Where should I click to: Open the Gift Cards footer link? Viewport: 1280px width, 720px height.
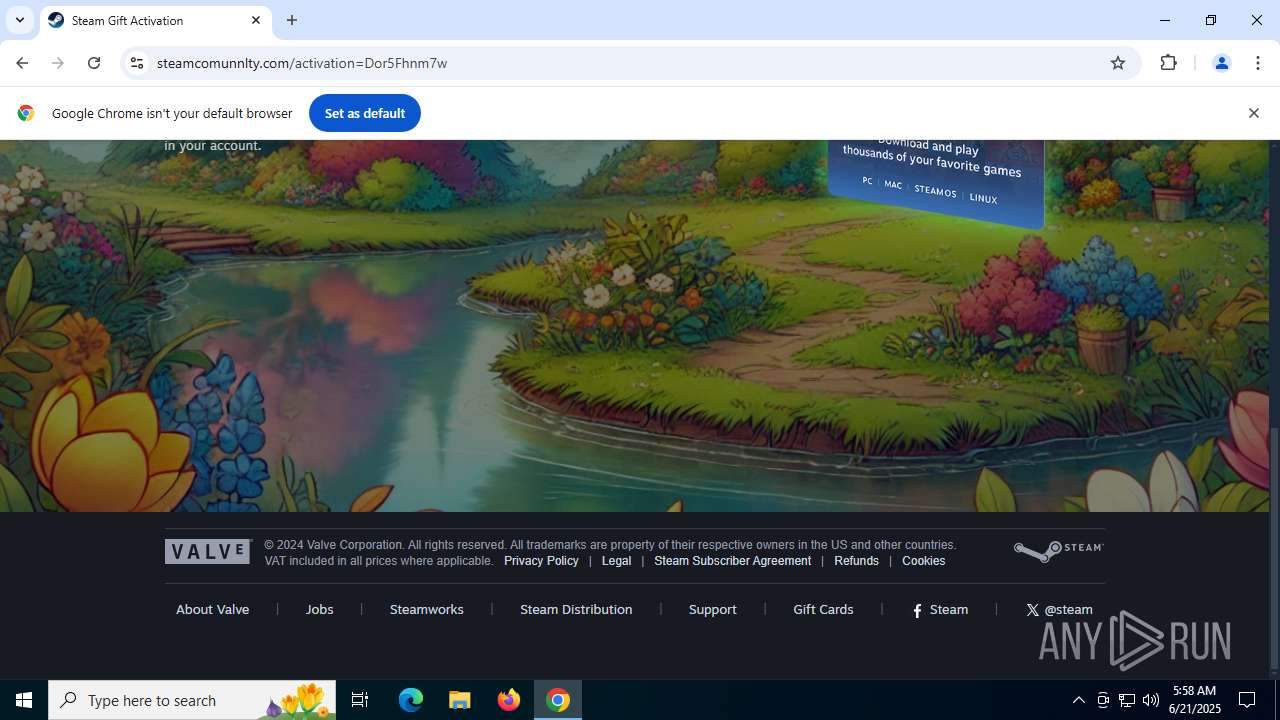(823, 609)
